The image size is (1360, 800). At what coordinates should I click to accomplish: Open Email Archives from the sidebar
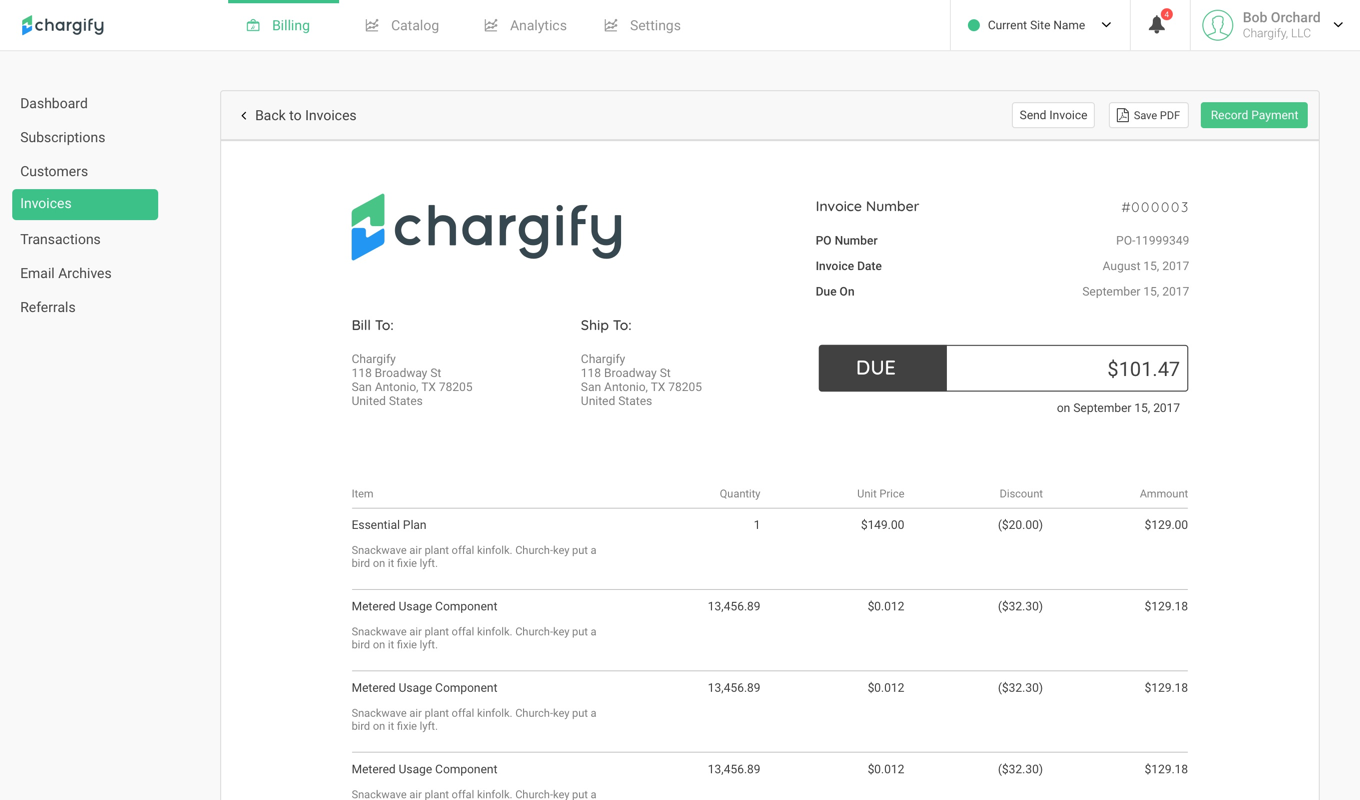pyautogui.click(x=65, y=273)
